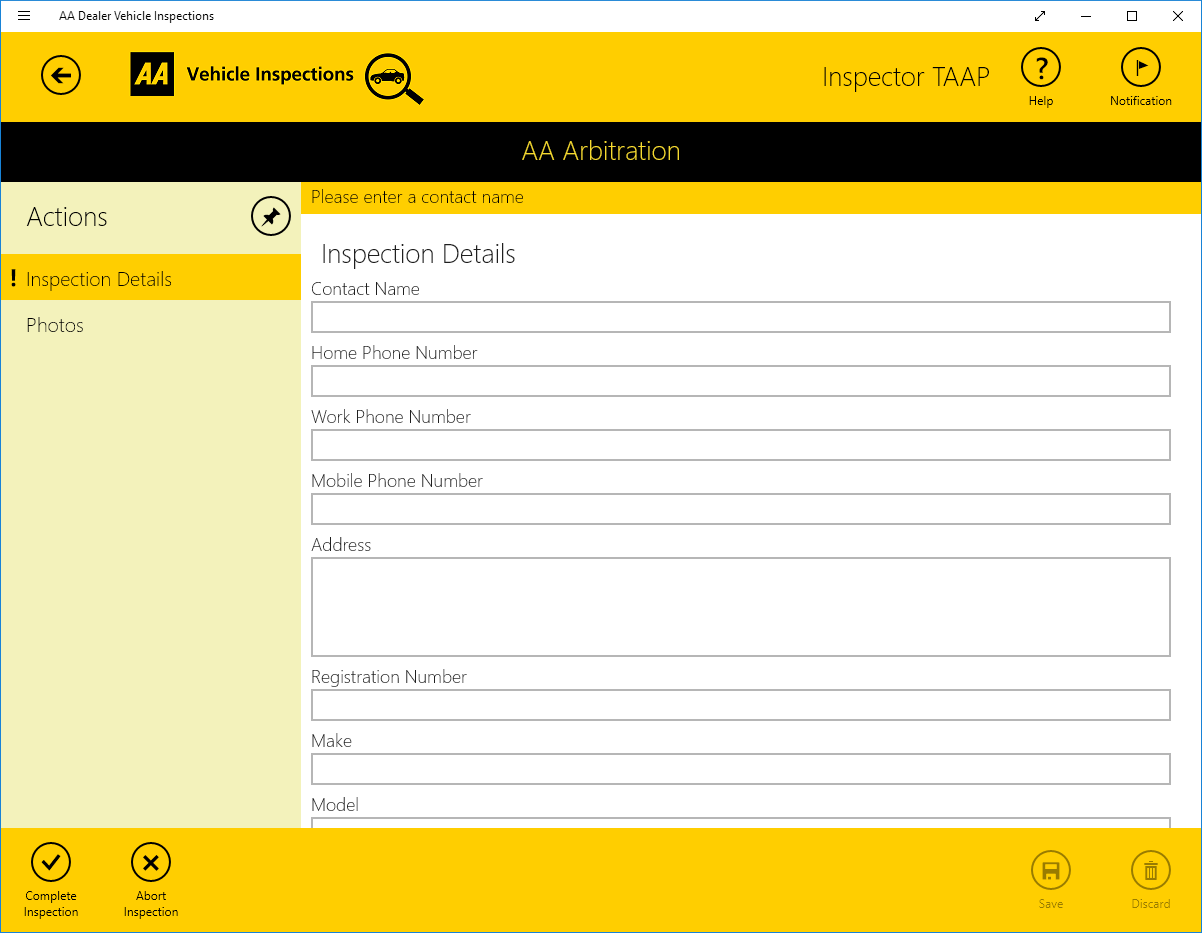Click the Model label
The image size is (1202, 933).
point(335,805)
